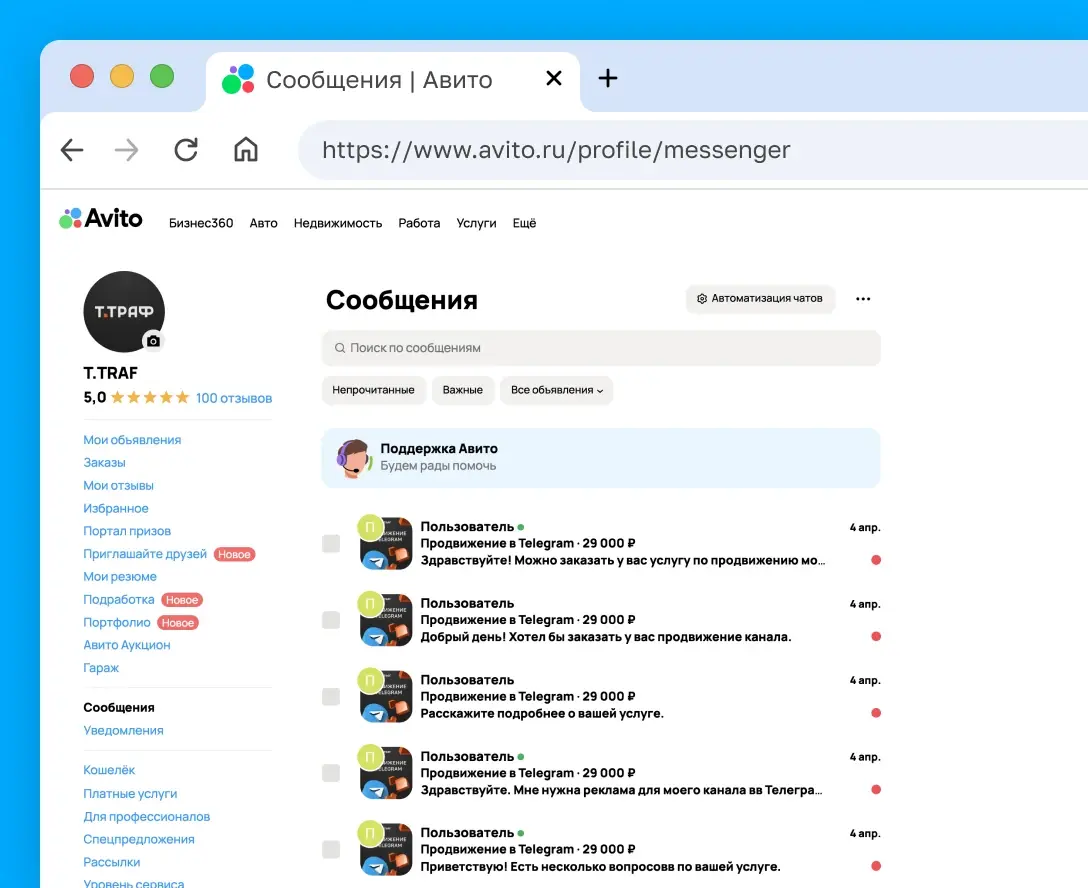Tick checkbox for 'Мне нужна реклама' chat
This screenshot has height=888, width=1088.
coord(331,773)
